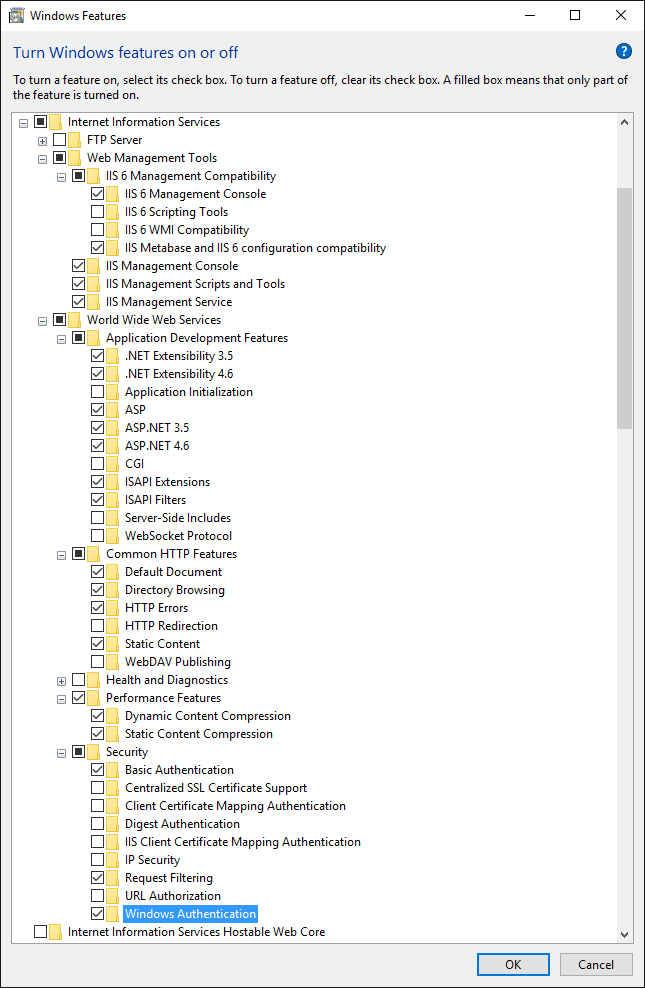Click the Windows Features title bar icon

[16, 16]
